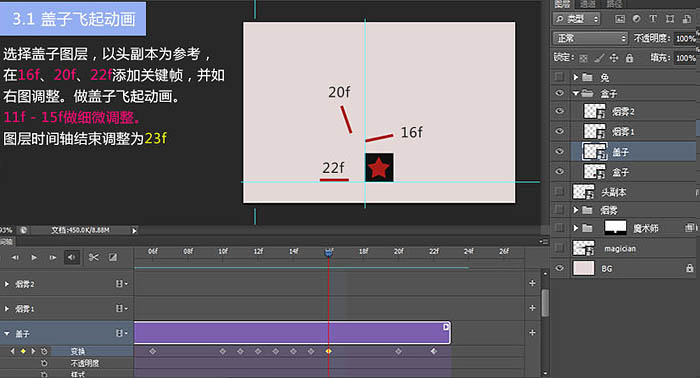Image resolution: width=700 pixels, height=378 pixels.
Task: Click filter for pixel layers icon
Action: [620, 19]
